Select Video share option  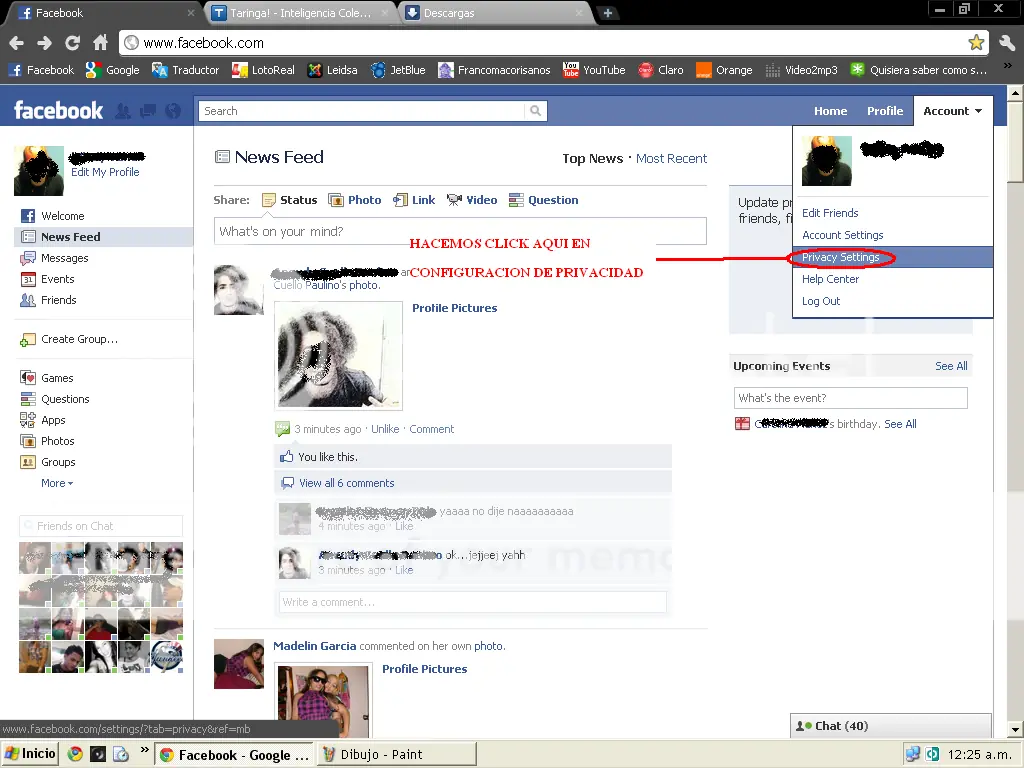pyautogui.click(x=472, y=200)
